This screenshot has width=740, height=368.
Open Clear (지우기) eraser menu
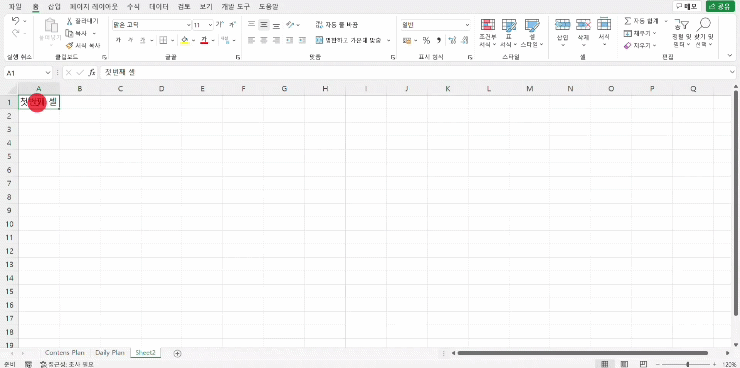(x=640, y=46)
